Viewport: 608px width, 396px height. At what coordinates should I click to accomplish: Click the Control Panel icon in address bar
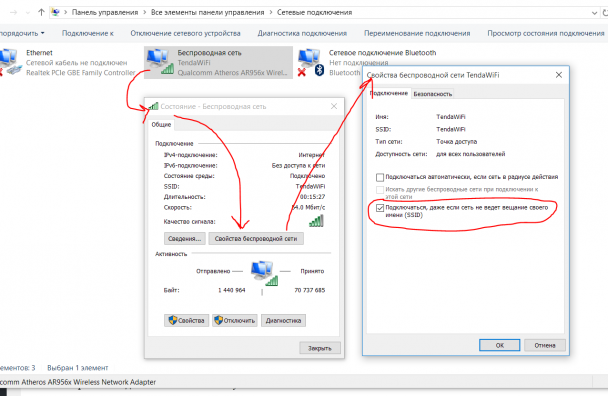[x=56, y=12]
